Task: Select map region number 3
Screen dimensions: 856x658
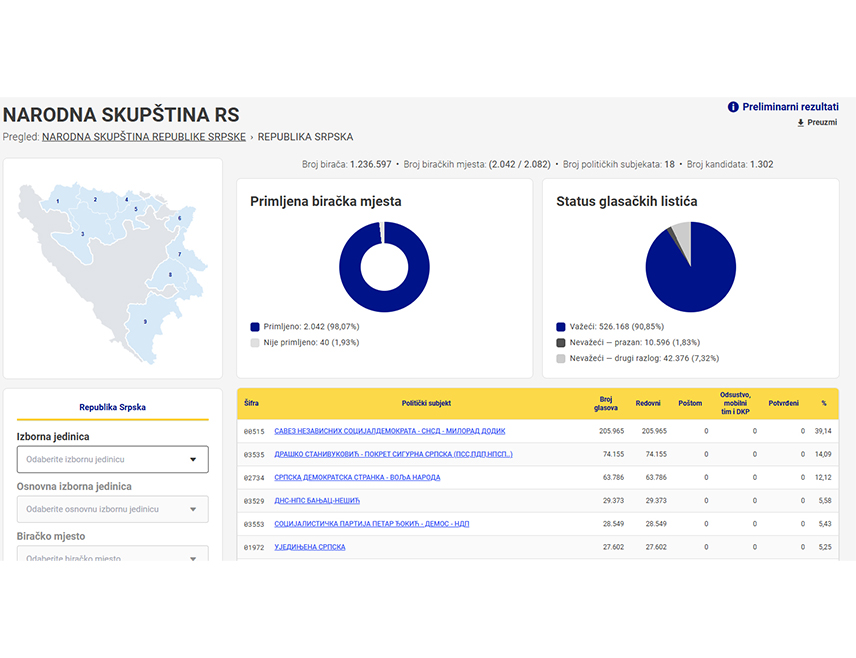Action: (x=83, y=236)
